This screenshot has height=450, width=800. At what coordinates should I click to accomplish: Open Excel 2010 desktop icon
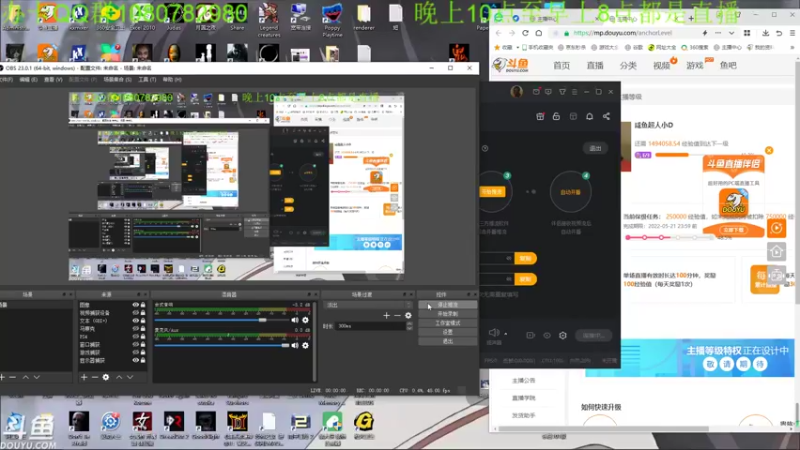point(142,16)
